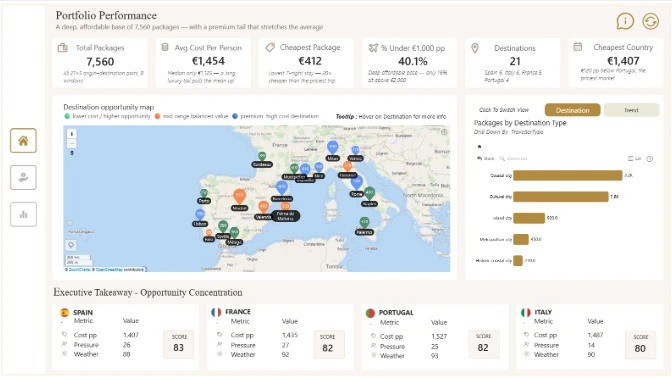
Task: Open the ZoomCharts attribution link
Action: click(79, 270)
